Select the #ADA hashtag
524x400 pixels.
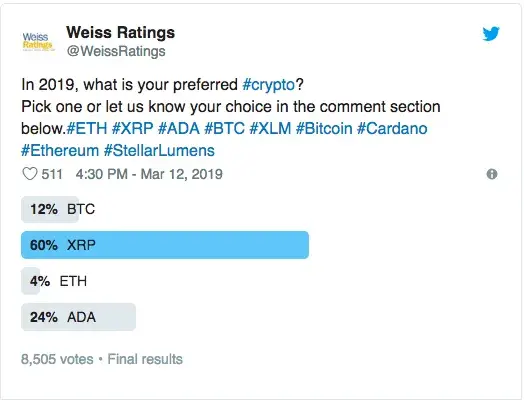(178, 129)
